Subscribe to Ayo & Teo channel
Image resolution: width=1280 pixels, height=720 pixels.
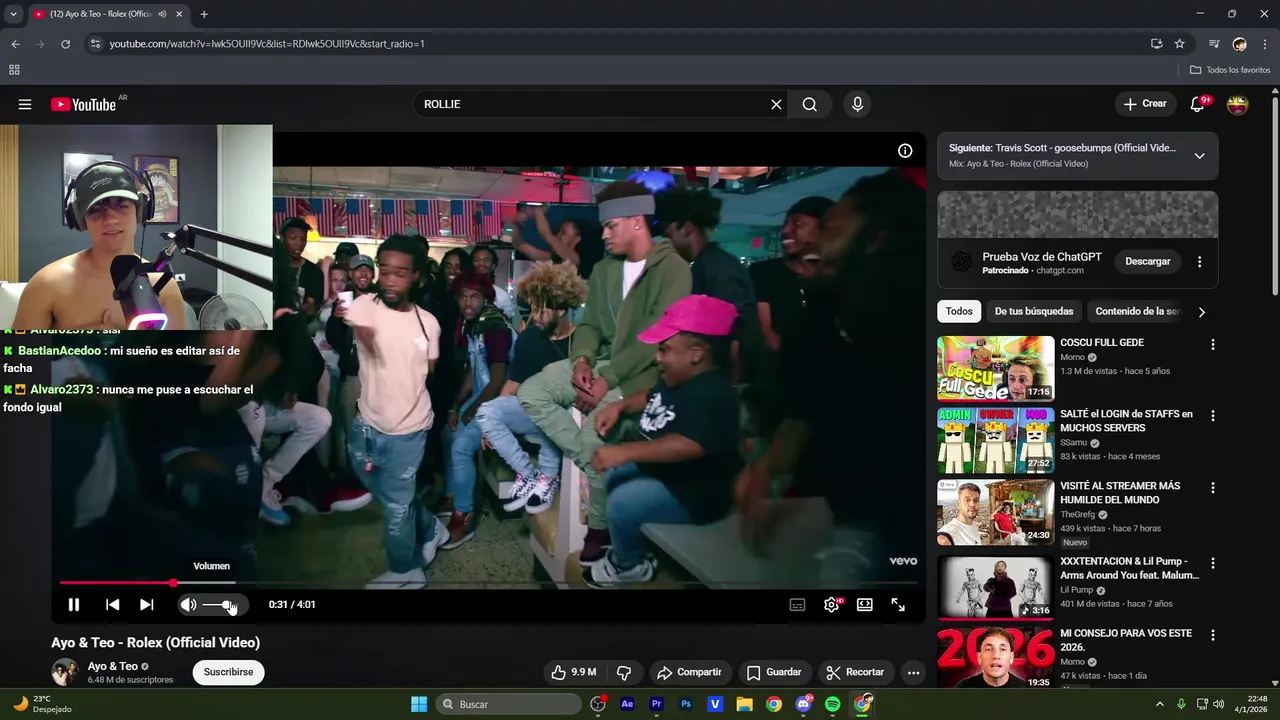tap(228, 672)
